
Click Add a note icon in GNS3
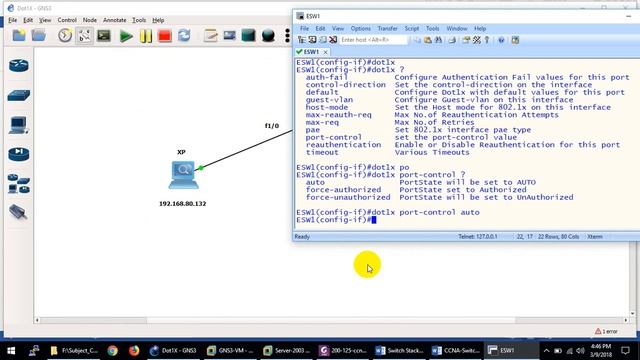click(211, 36)
